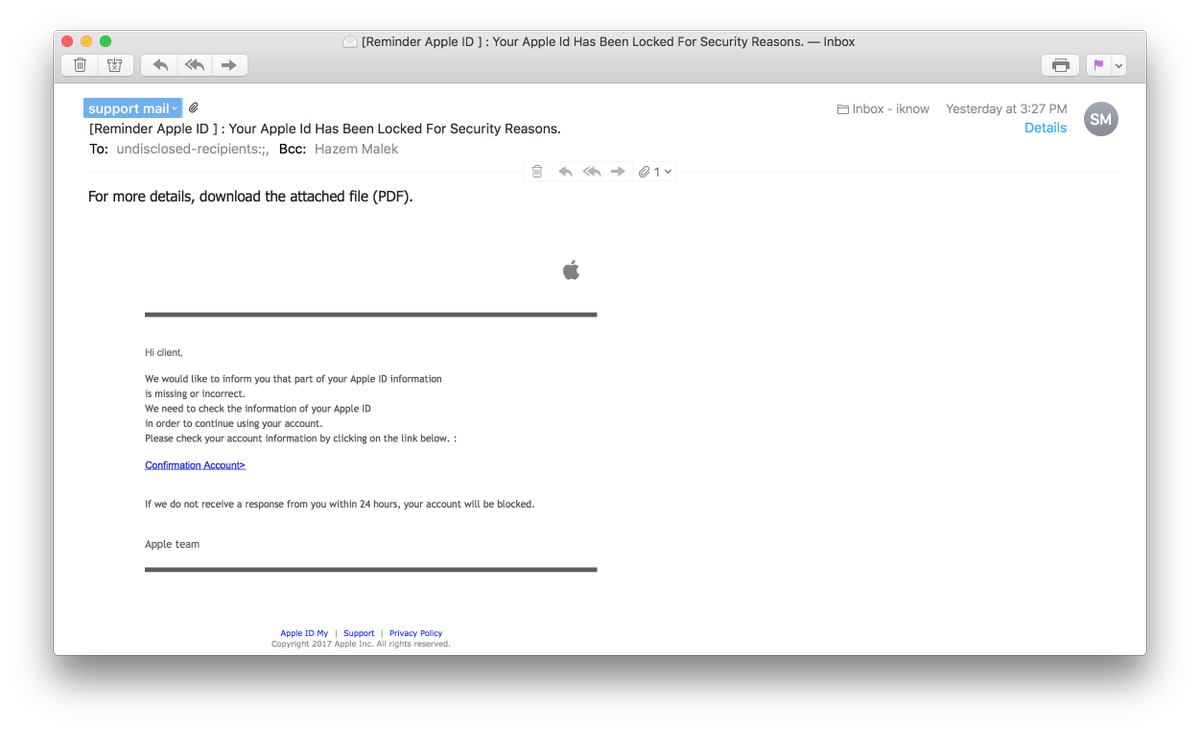1200x732 pixels.
Task: Click 'Apple team' signature text
Action: [x=172, y=544]
